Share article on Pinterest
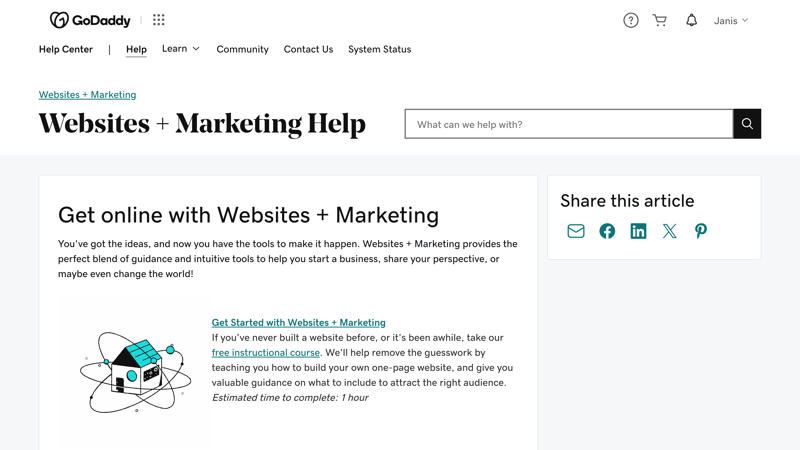This screenshot has height=450, width=800. [701, 231]
